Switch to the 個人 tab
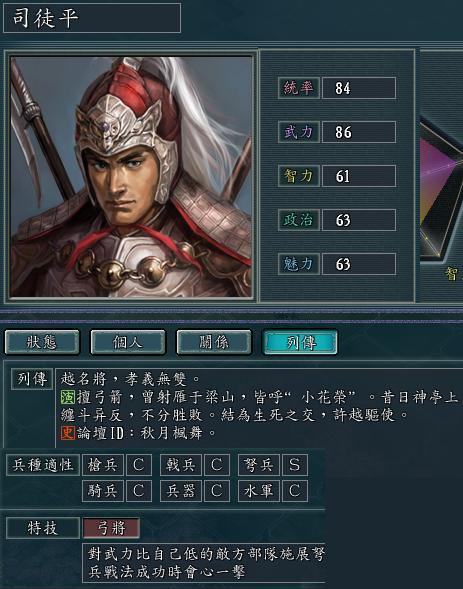Image resolution: width=463 pixels, height=589 pixels. tap(128, 342)
